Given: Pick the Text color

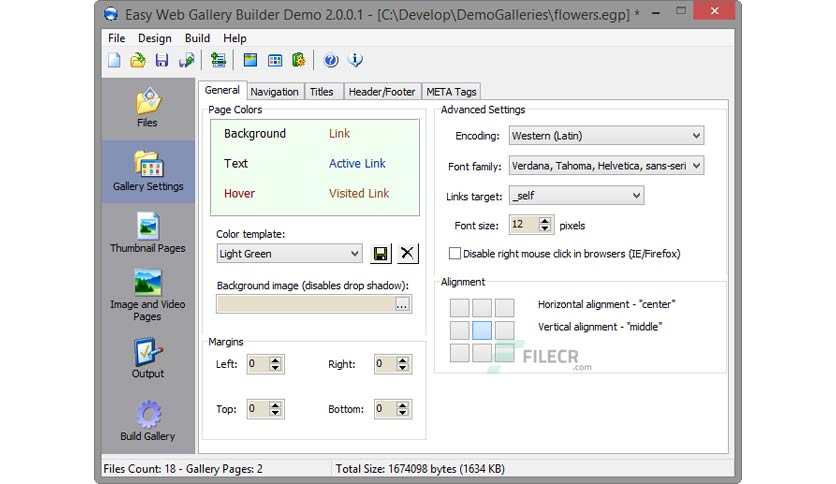Looking at the screenshot, I should pyautogui.click(x=236, y=163).
